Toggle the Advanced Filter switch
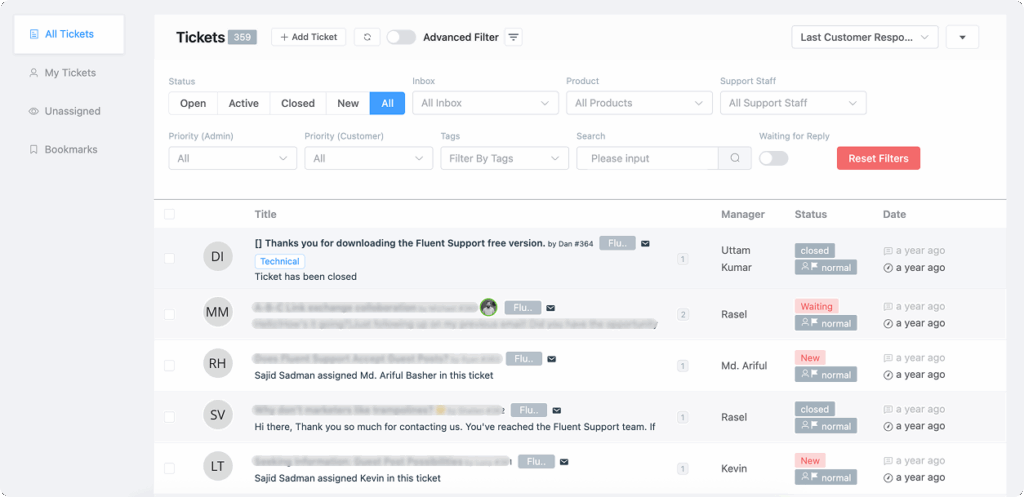The width and height of the screenshot is (1024, 497). coord(401,37)
